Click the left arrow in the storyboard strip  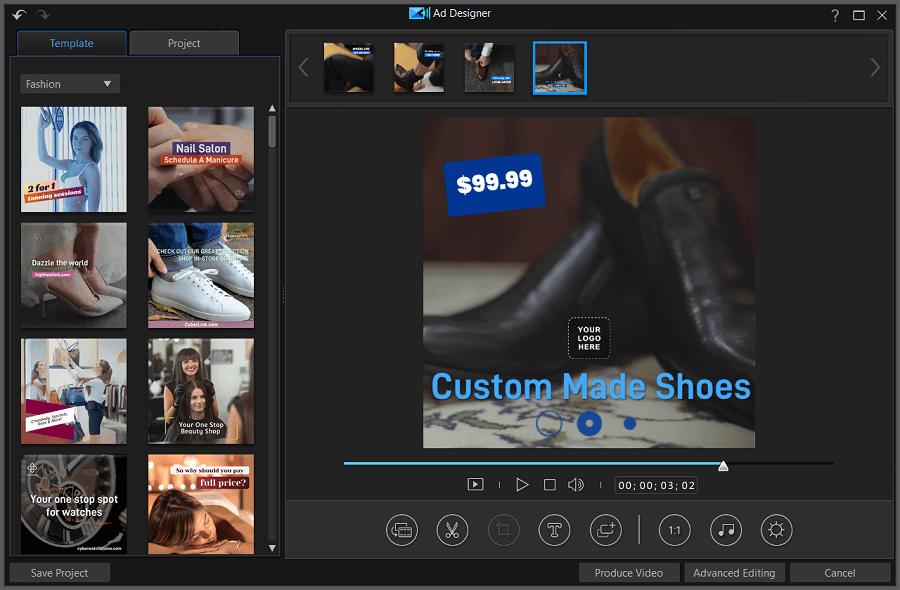[x=303, y=67]
